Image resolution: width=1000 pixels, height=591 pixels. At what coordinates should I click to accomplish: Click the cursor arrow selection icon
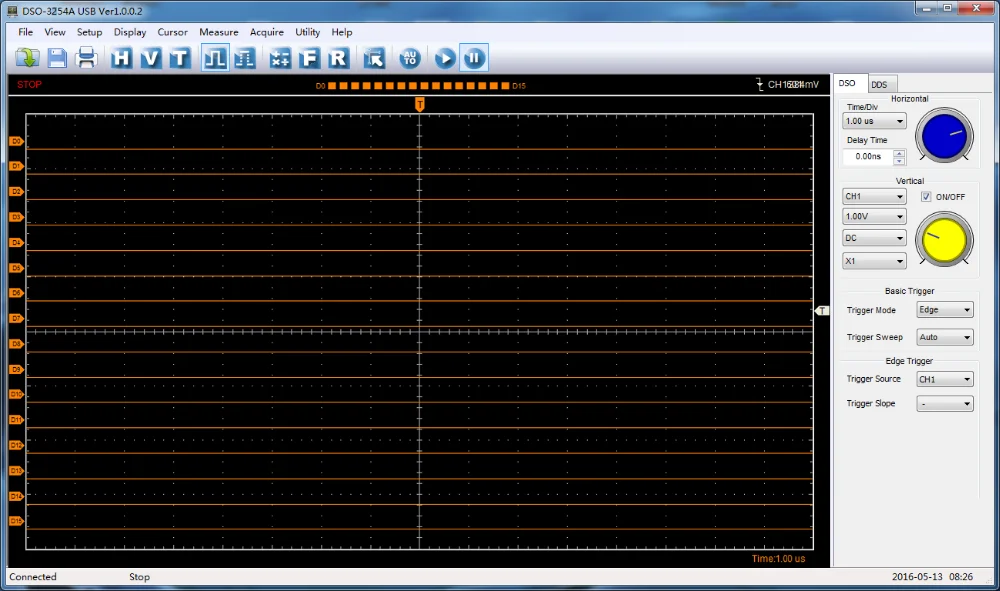(374, 58)
